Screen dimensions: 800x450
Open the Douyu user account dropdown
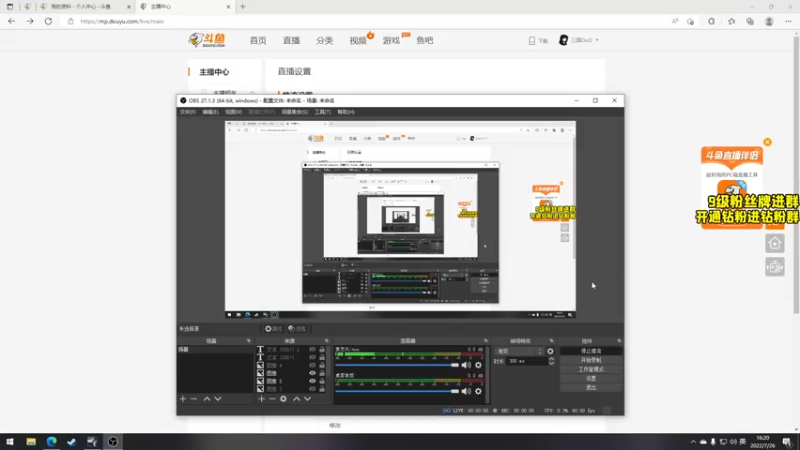pos(579,40)
